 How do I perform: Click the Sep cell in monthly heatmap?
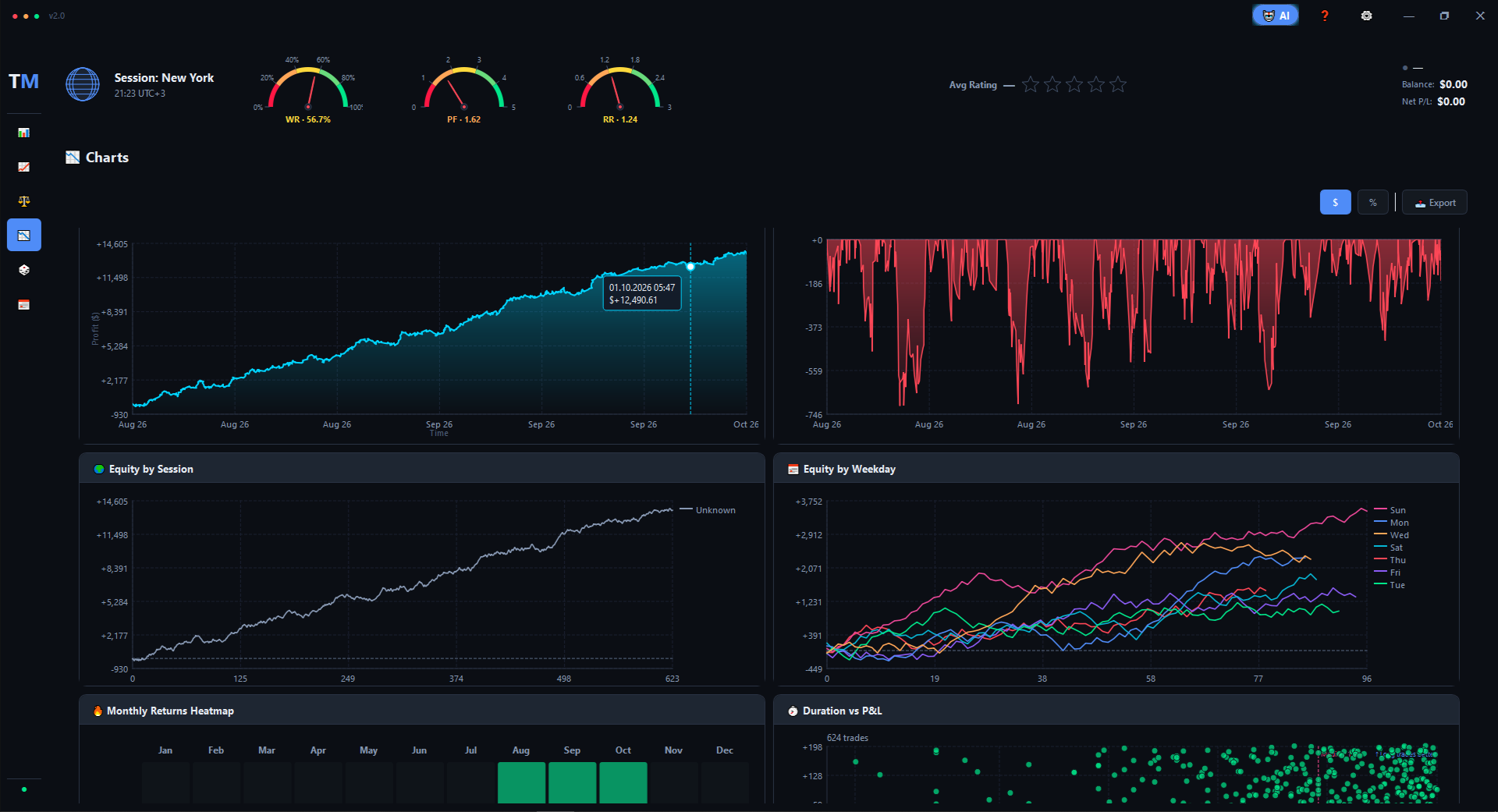572,782
